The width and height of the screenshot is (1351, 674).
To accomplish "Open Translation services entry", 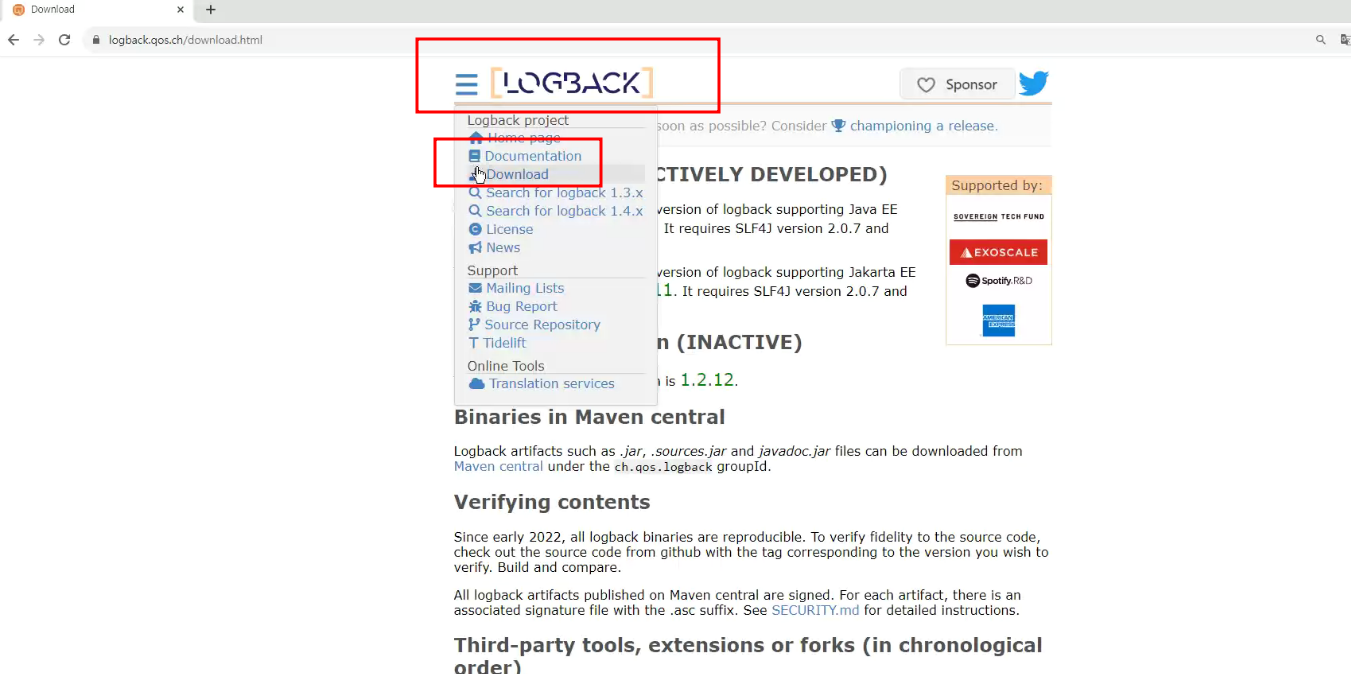I will (x=551, y=384).
